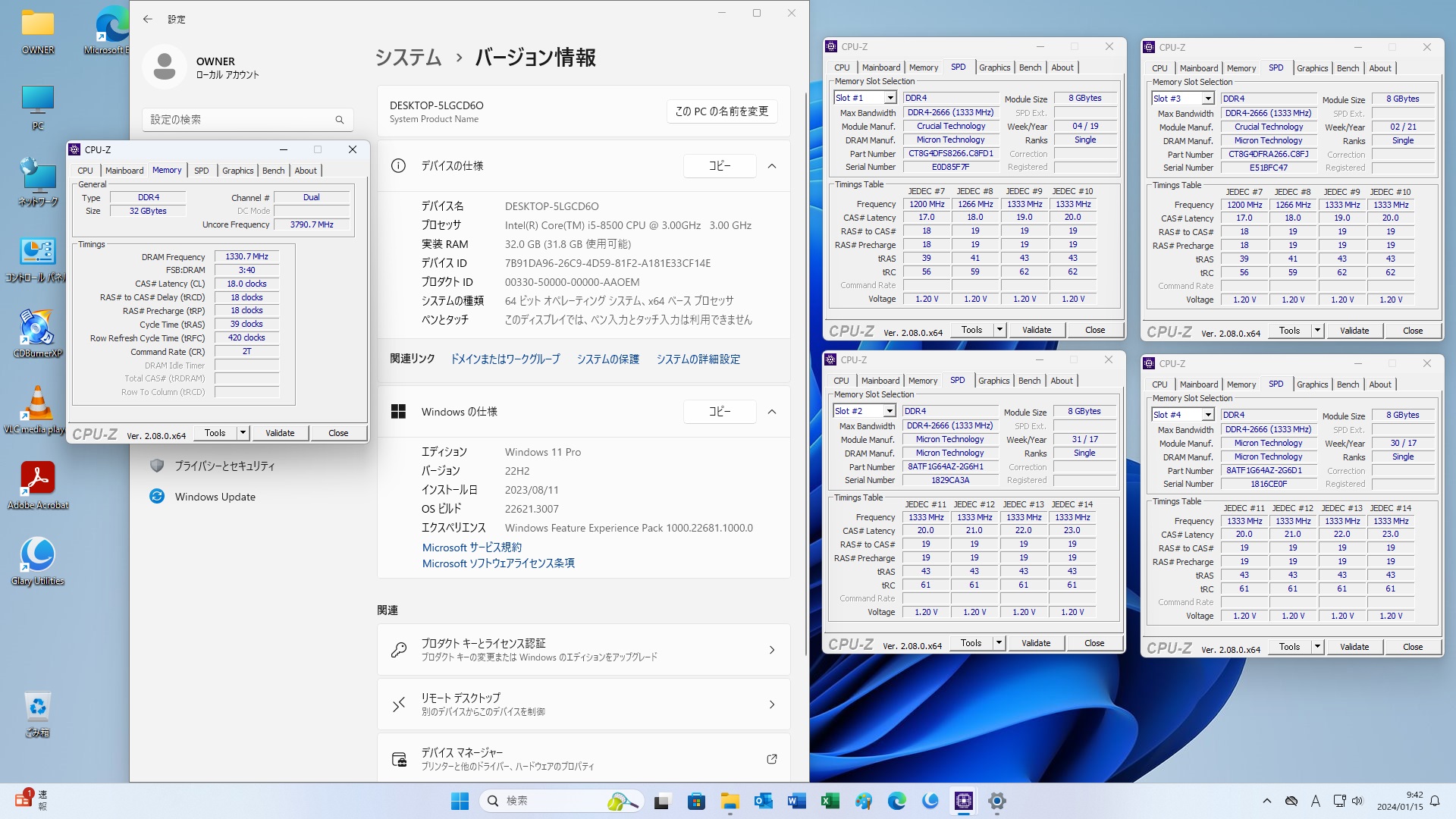
Task: Collapse the Windows の仕様 section
Action: pos(771,412)
